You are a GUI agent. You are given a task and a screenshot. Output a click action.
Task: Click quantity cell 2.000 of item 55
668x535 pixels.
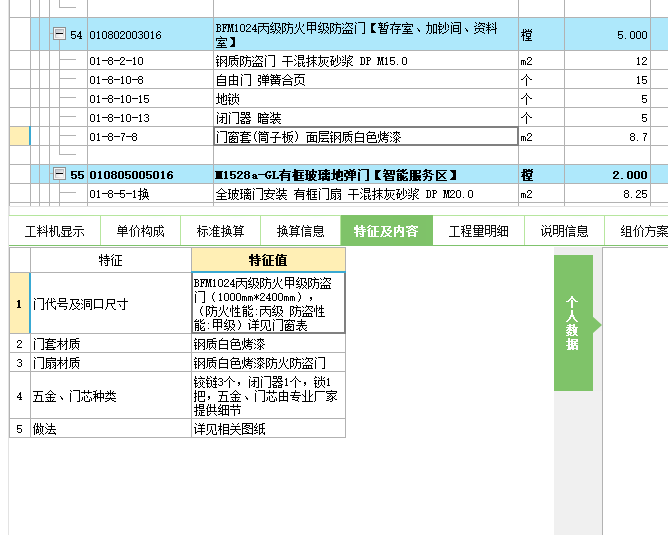(x=607, y=175)
